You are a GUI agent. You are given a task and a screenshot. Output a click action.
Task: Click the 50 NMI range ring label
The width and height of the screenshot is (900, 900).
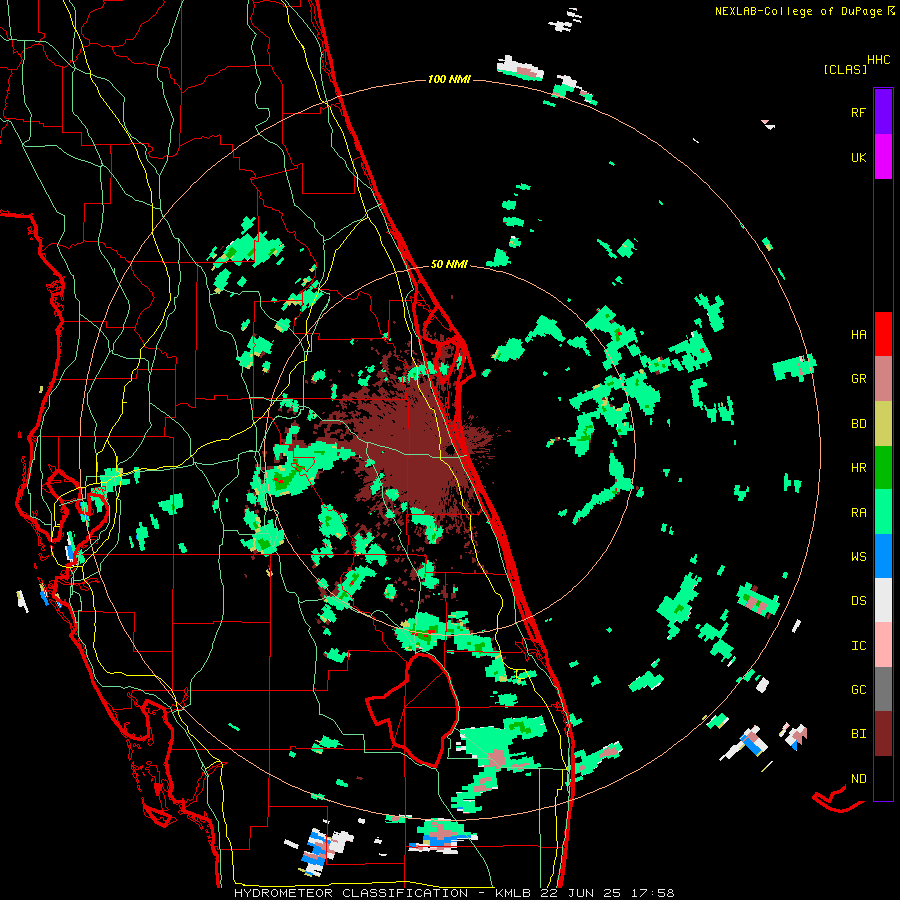click(449, 265)
